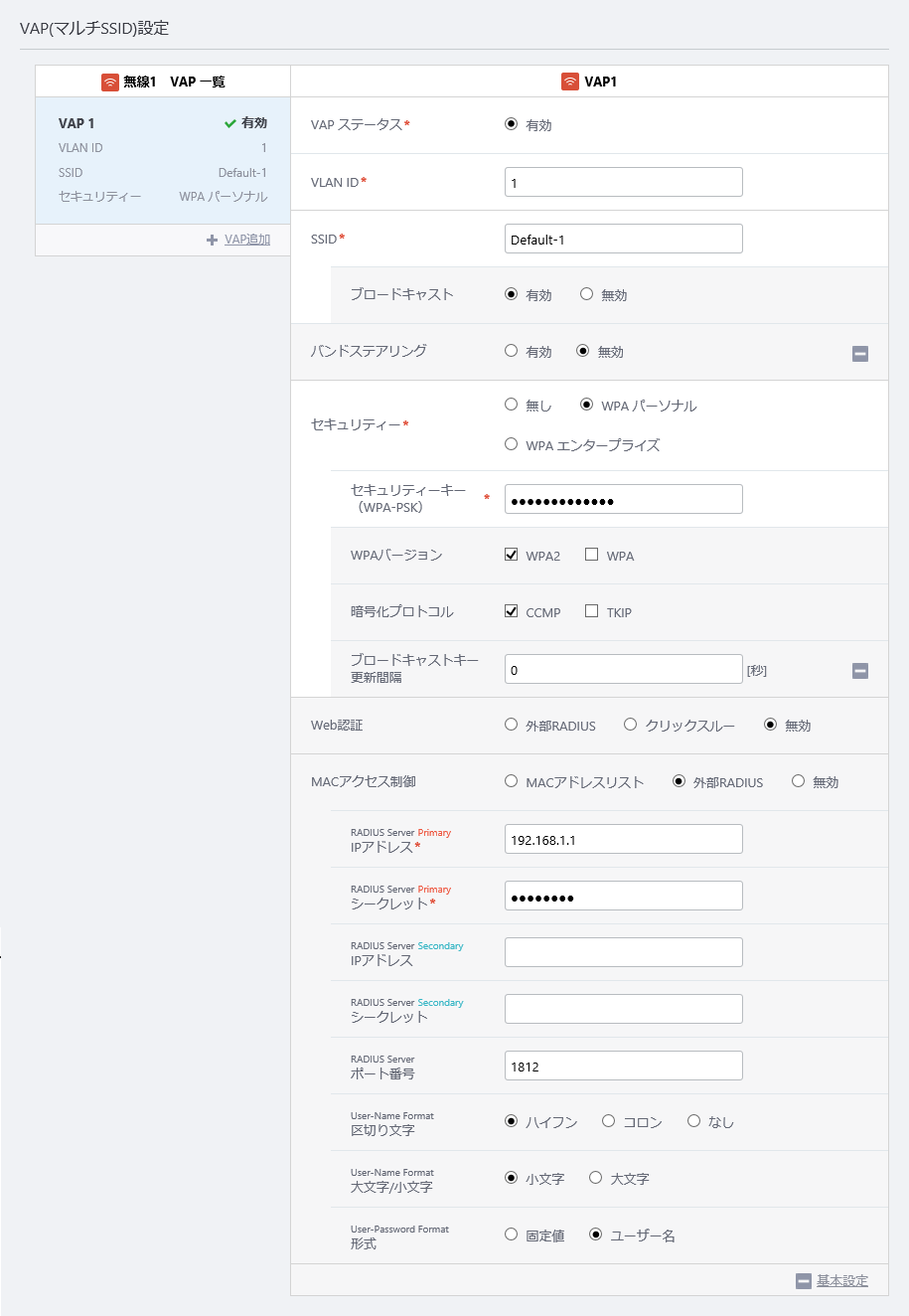Click the VAP追加 link
The width and height of the screenshot is (909, 1316).
(x=247, y=240)
